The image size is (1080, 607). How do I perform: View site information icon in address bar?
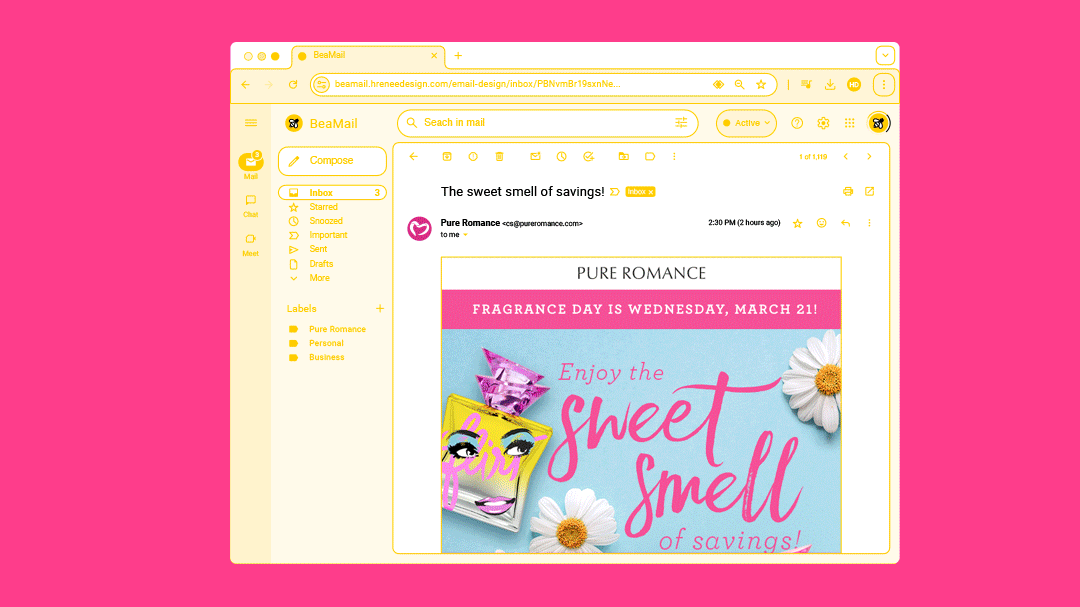(x=321, y=85)
